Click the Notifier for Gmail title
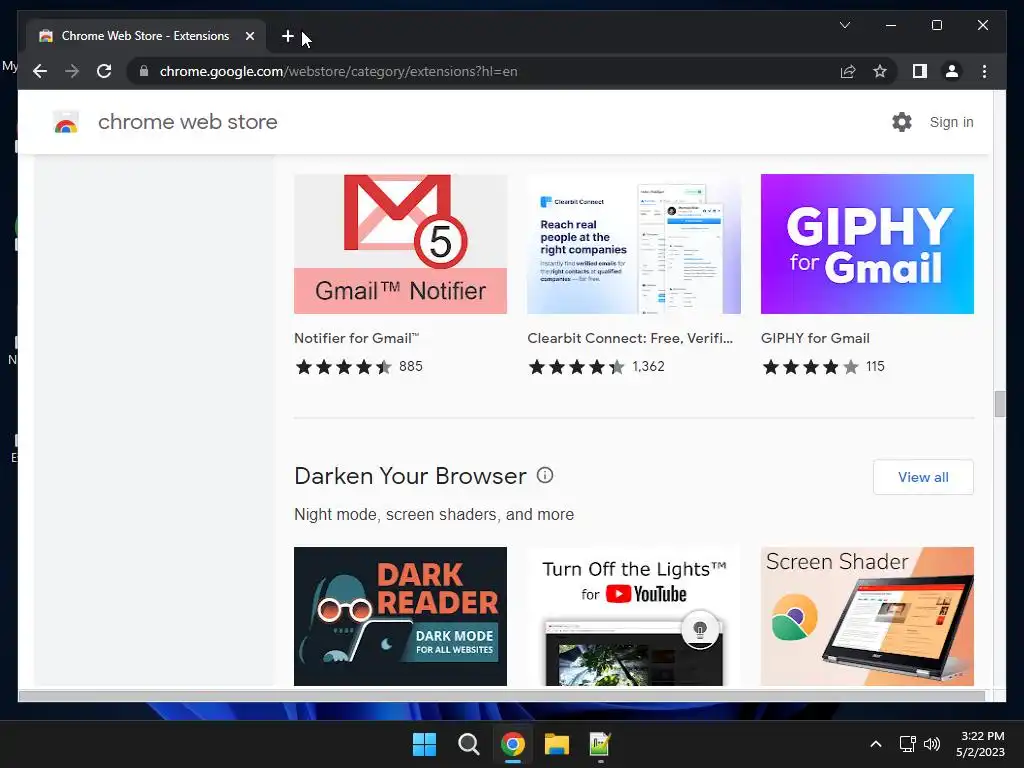Screen dimensions: 1024x768 click(x=357, y=338)
